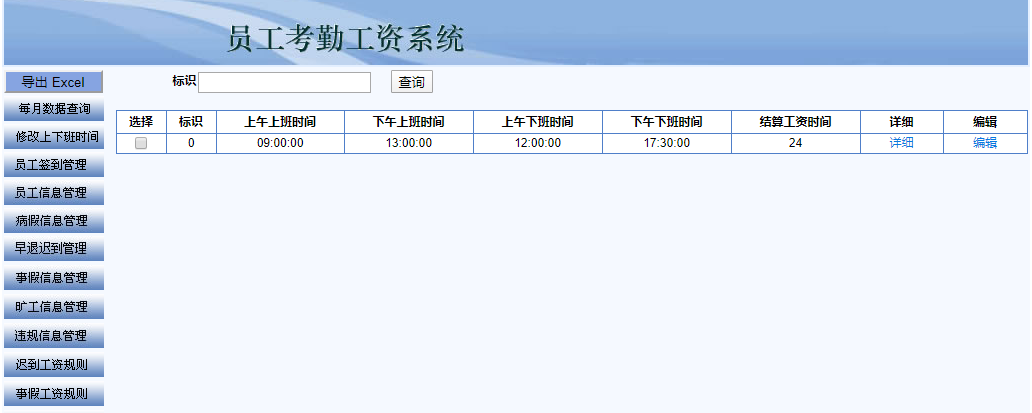
Task: Click the 选择 column header
Action: (141, 122)
